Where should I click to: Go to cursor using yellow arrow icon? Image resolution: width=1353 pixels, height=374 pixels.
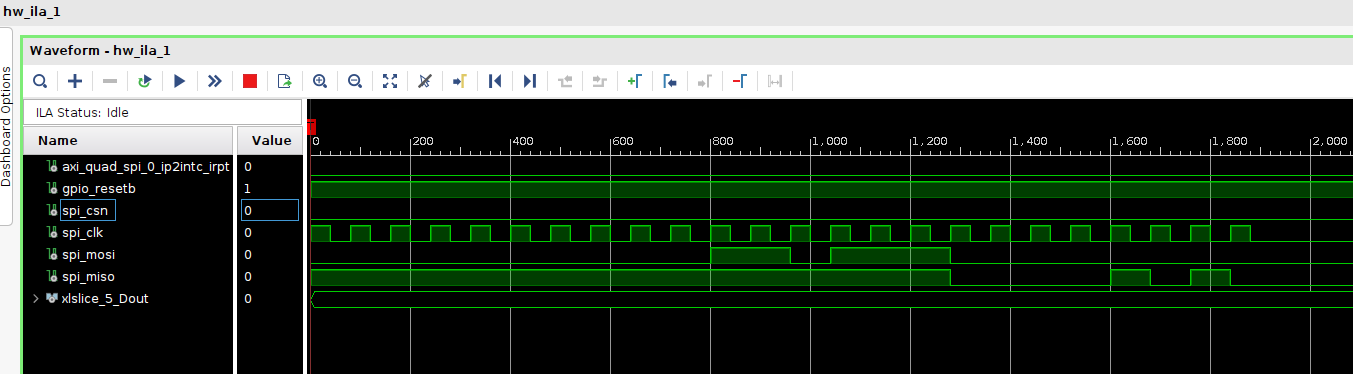coord(460,81)
